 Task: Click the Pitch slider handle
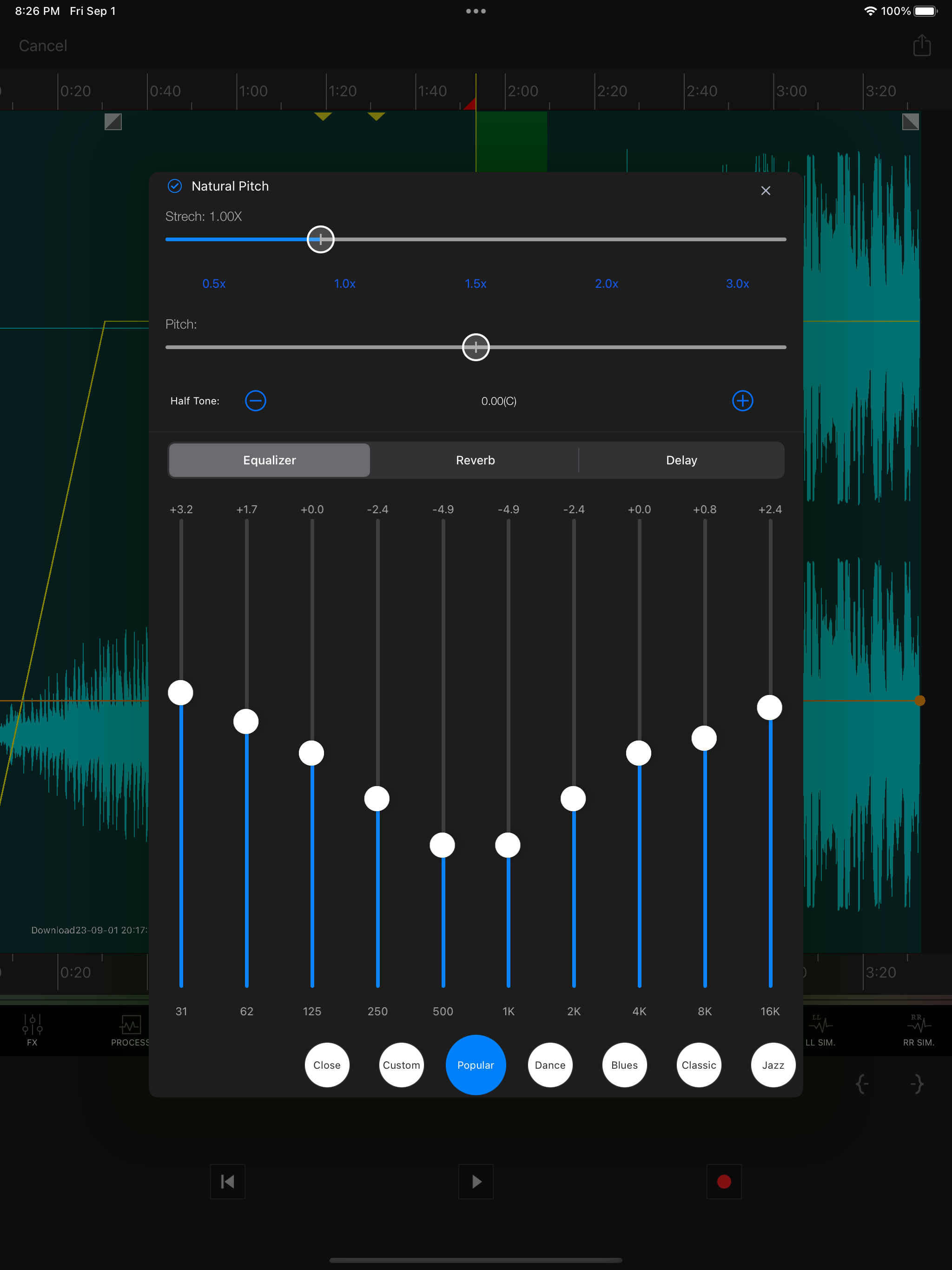pyautogui.click(x=476, y=347)
